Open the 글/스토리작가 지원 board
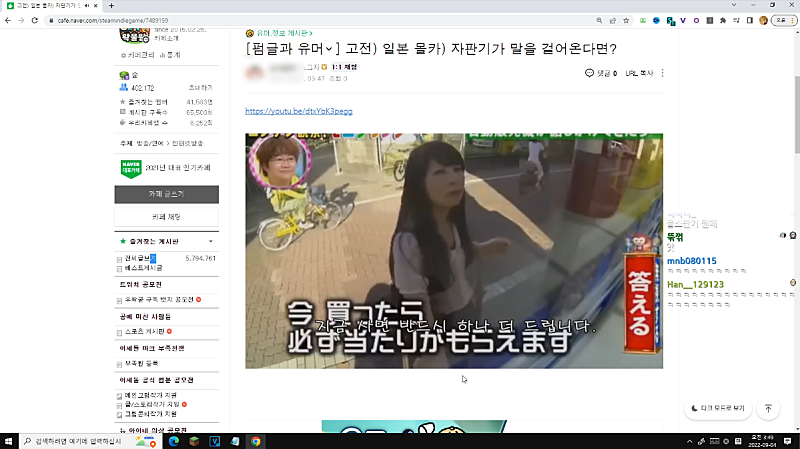Screen dimensions: 800x449 [x=152, y=404]
